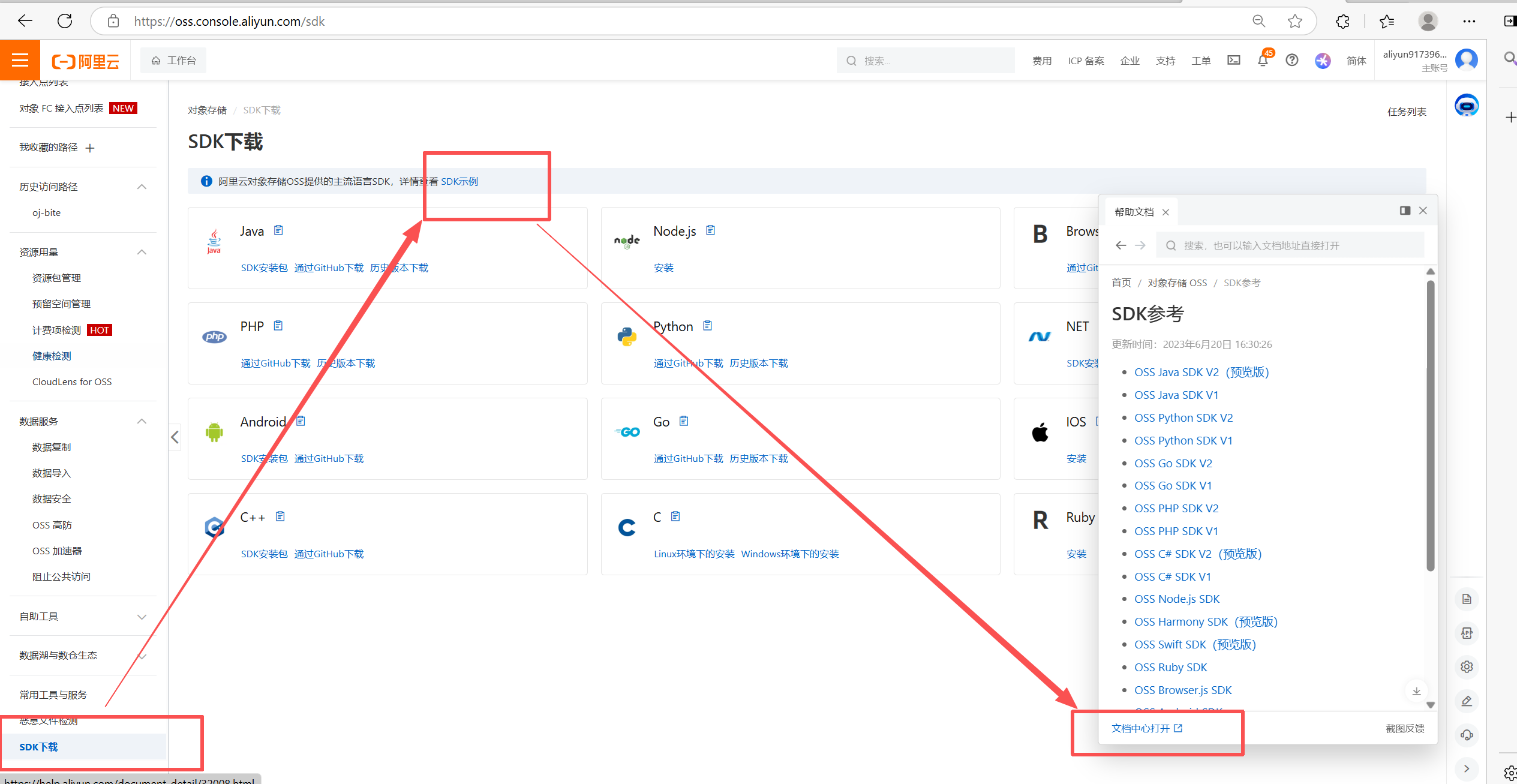Click the help question mark icon
The image size is (1517, 784).
click(x=1292, y=60)
